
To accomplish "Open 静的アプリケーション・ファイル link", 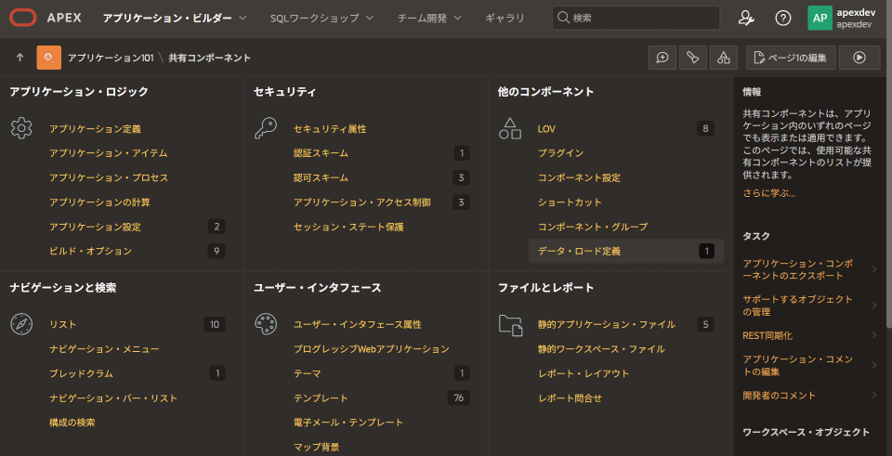I will click(x=606, y=325).
